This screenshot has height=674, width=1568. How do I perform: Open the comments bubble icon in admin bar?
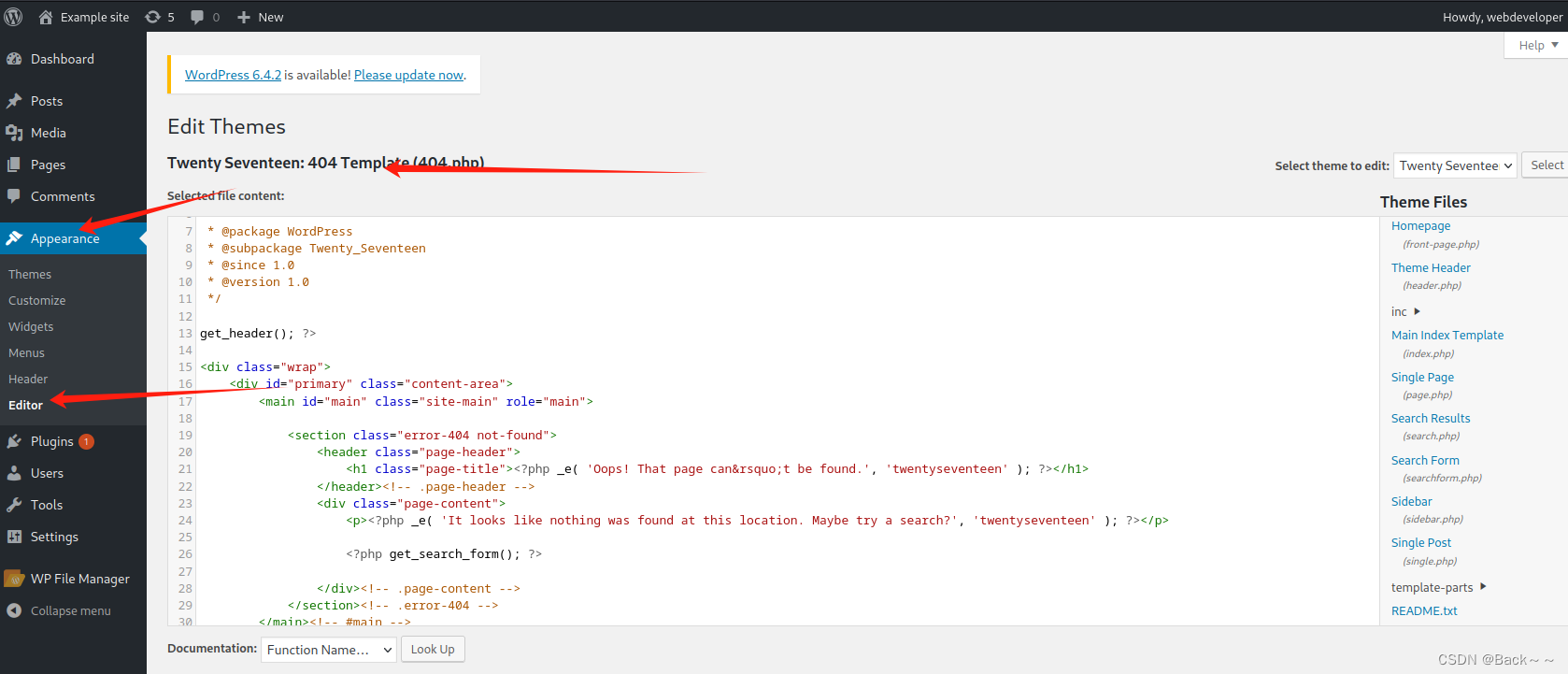(197, 17)
